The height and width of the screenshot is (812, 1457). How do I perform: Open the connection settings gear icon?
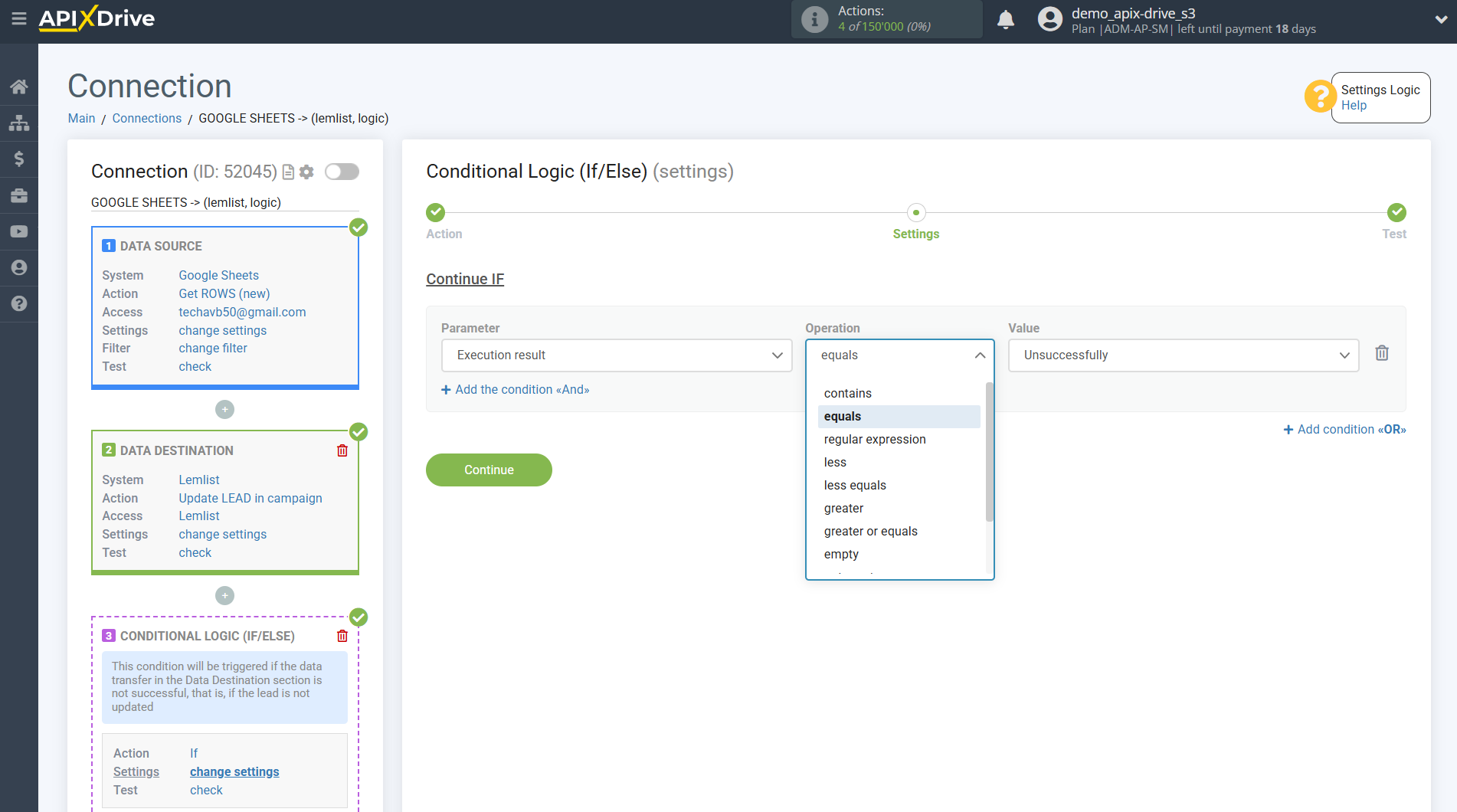click(306, 172)
